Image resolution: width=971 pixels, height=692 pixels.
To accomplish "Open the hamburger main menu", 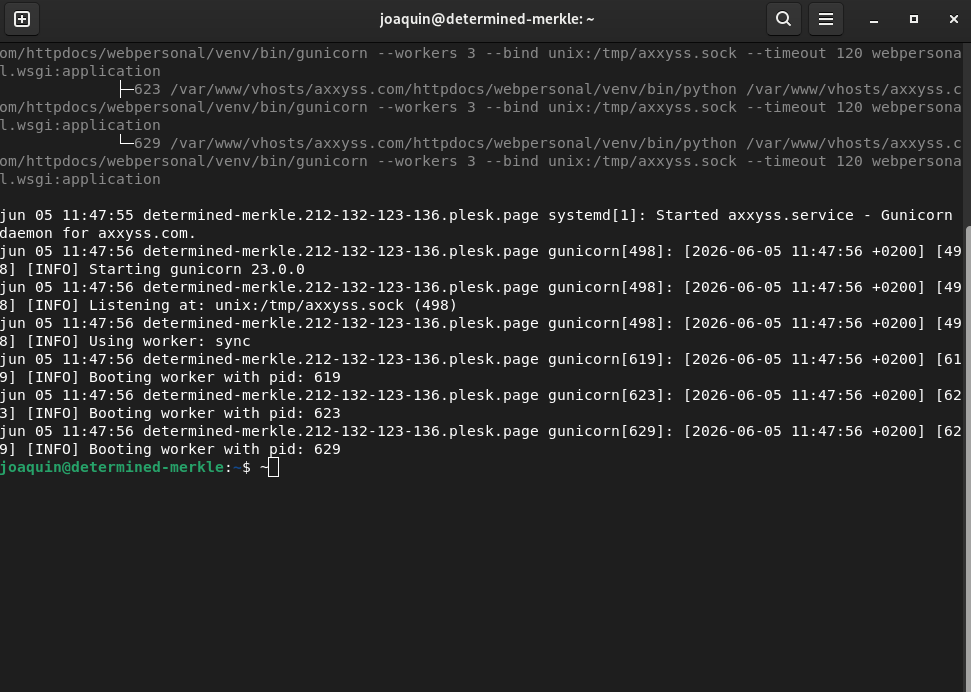I will 825,19.
